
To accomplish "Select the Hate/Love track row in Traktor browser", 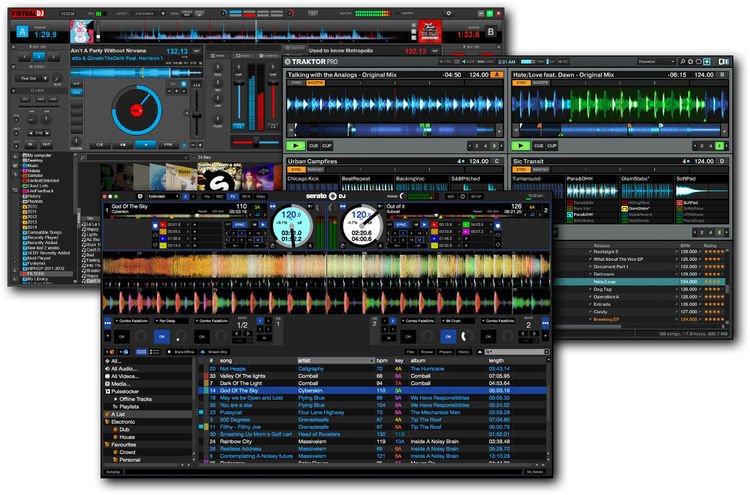I will click(x=641, y=282).
